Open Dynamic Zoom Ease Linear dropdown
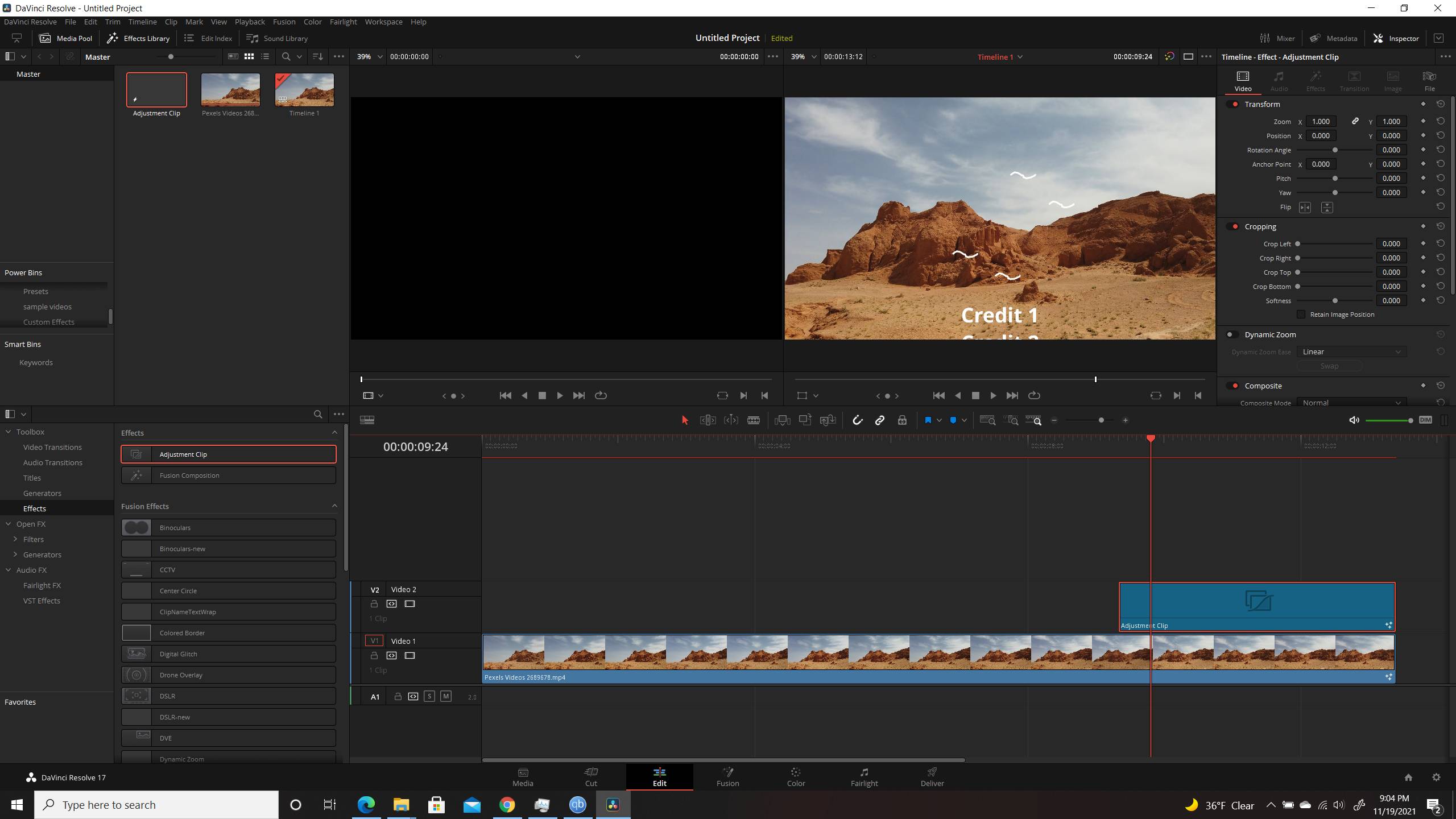Screen dimensions: 1456x819 pyautogui.click(x=1351, y=351)
